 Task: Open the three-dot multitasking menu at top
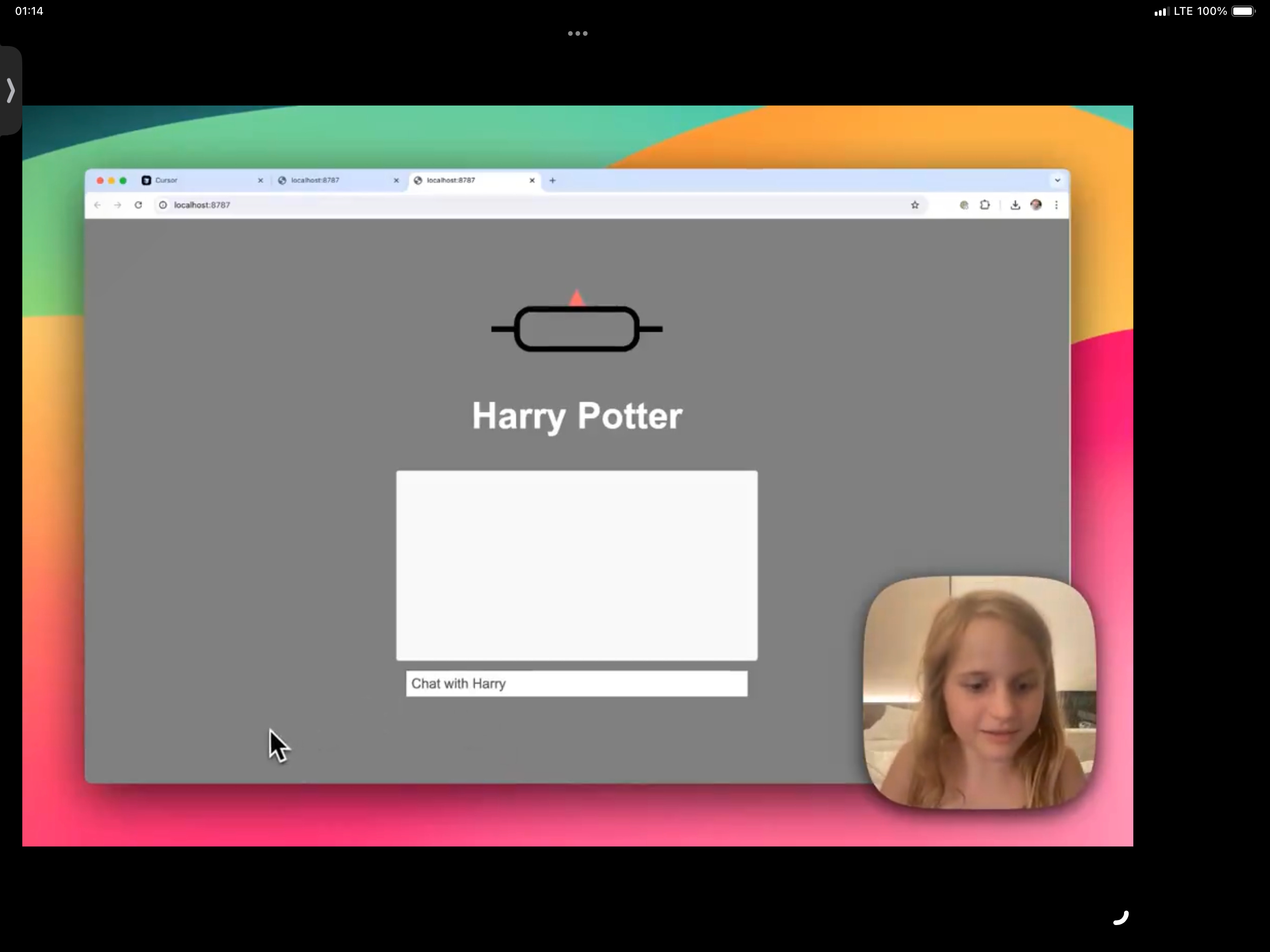[x=577, y=33]
